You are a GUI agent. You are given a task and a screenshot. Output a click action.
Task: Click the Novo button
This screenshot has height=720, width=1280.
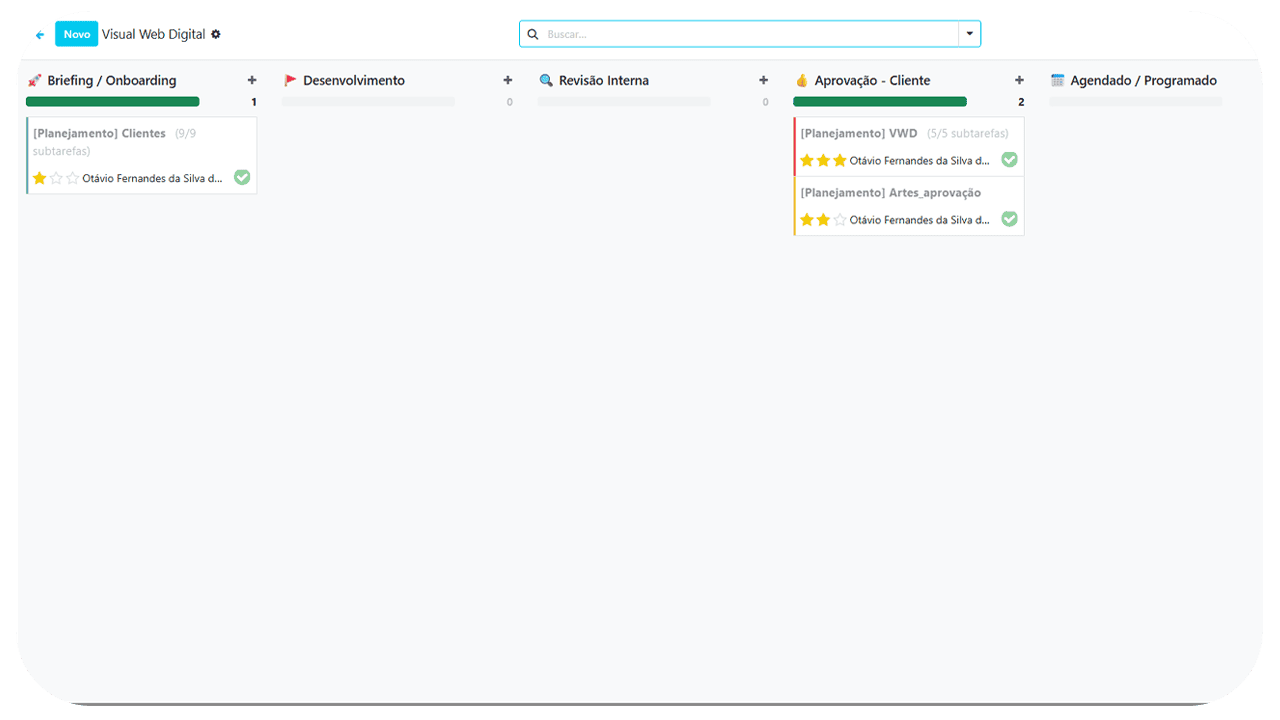click(77, 34)
